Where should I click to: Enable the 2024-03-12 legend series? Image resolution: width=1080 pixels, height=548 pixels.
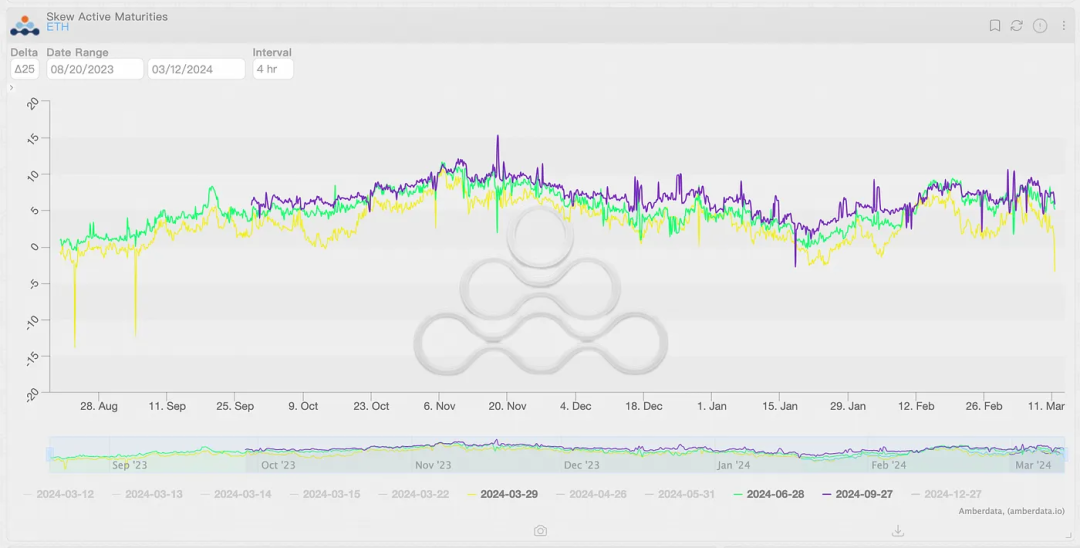click(59, 494)
